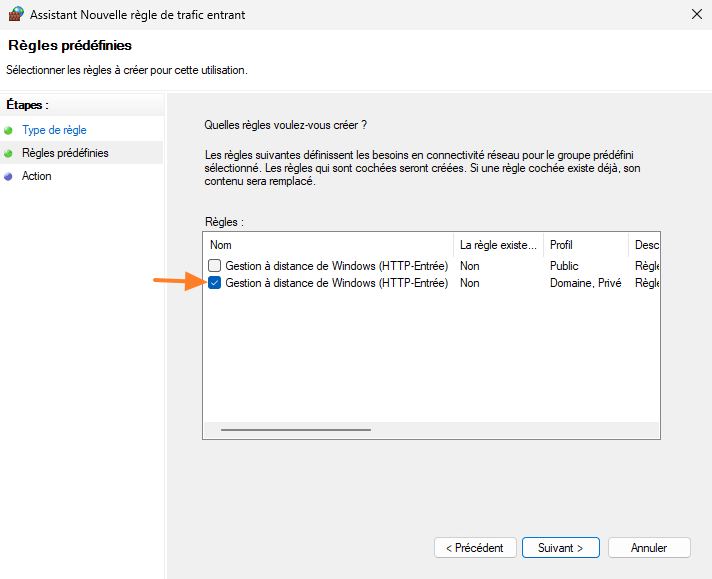Click the firewall wizard title bar icon
Image resolution: width=712 pixels, height=579 pixels.
(x=15, y=15)
